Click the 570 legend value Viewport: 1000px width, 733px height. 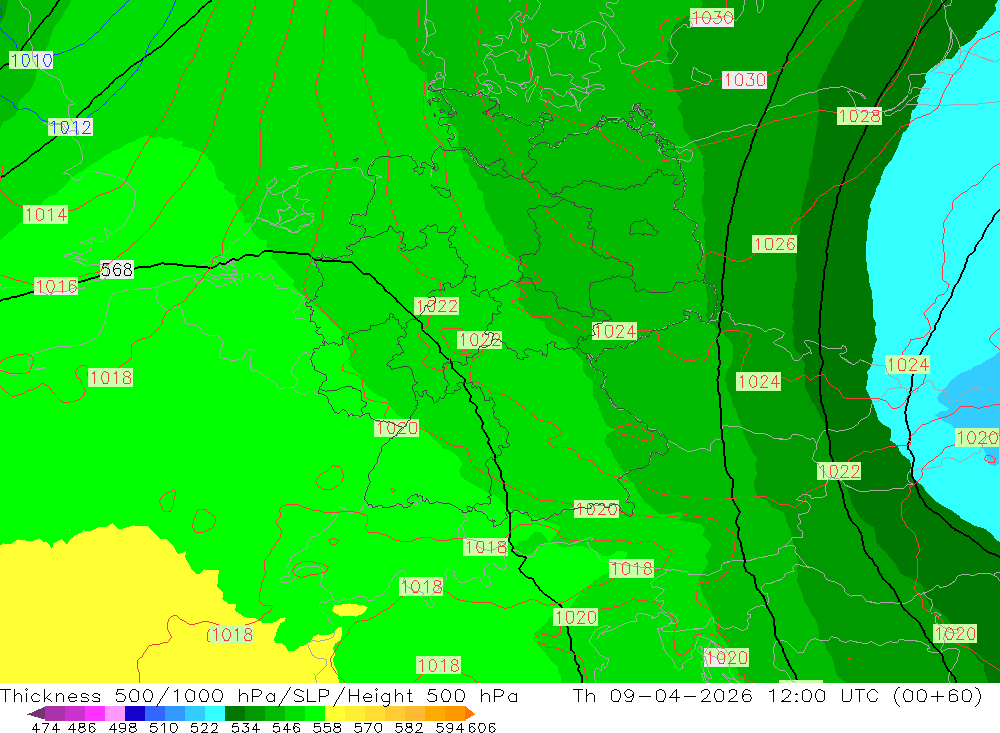coord(368,727)
